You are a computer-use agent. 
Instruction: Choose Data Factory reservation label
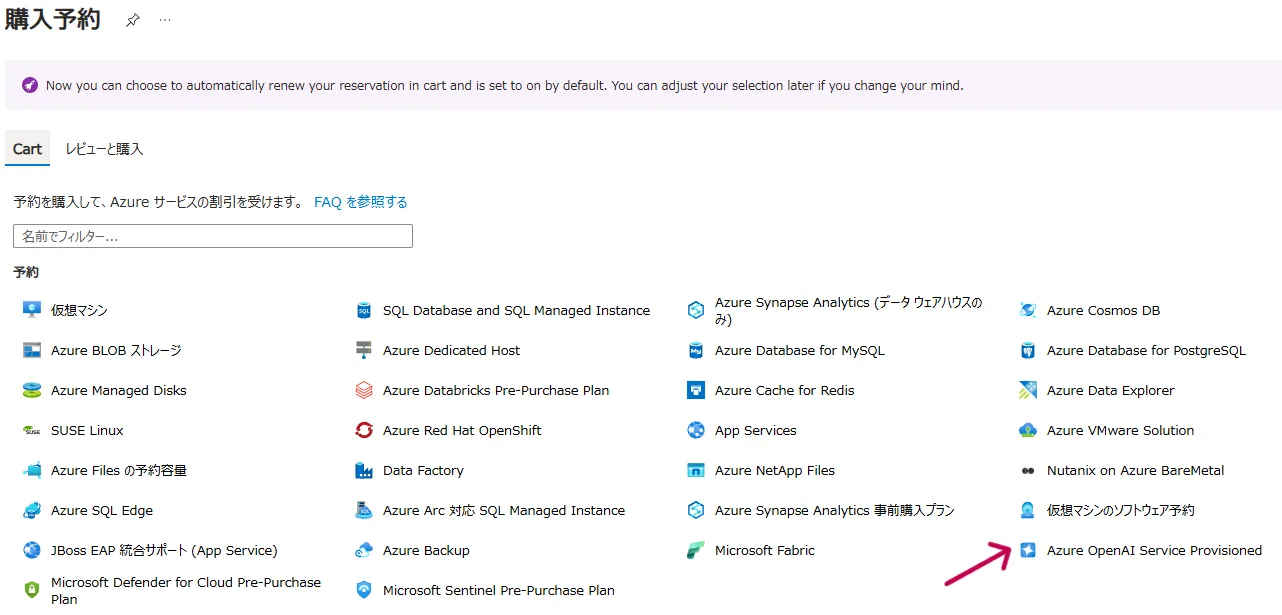point(423,470)
